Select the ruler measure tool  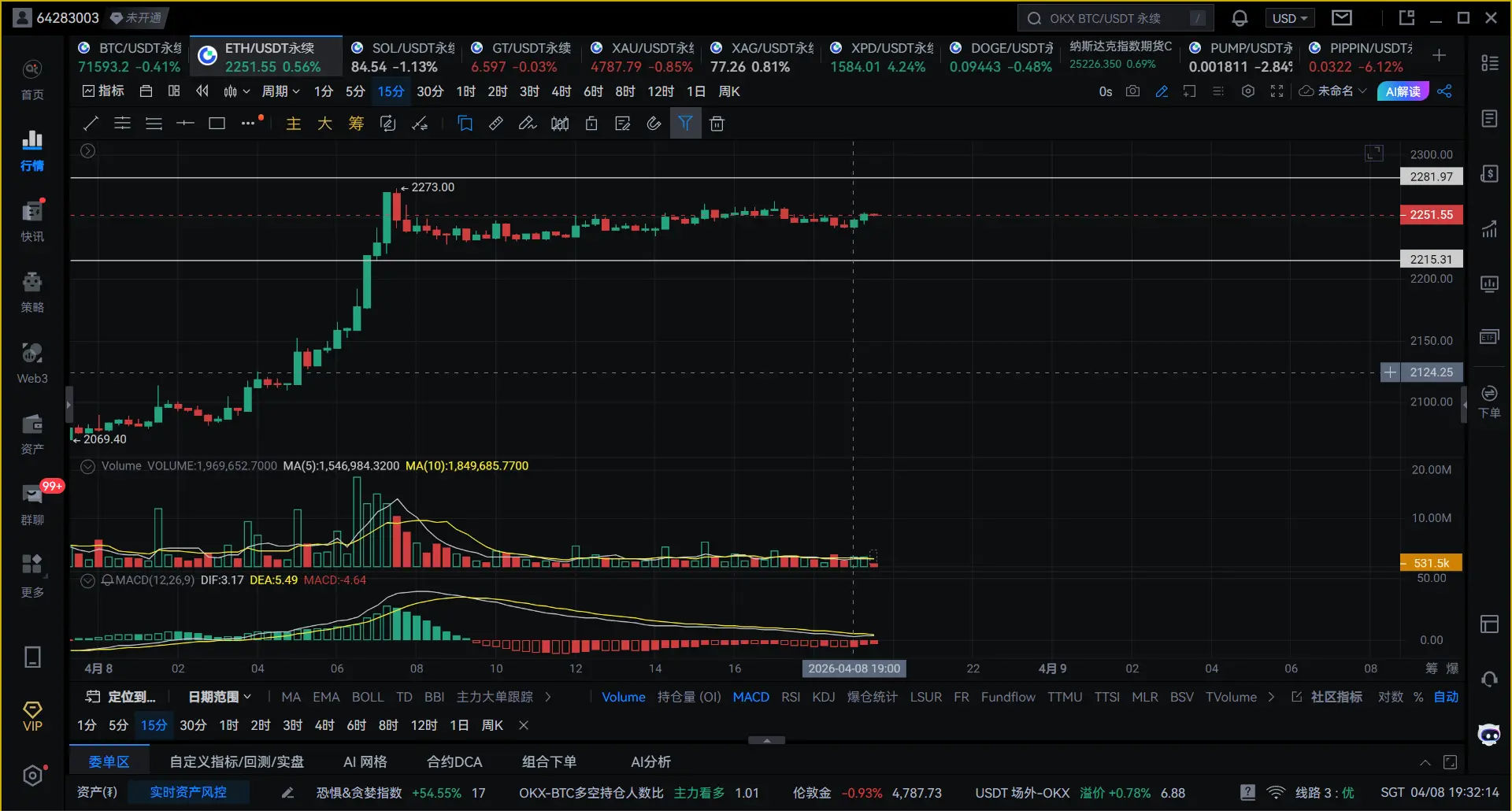click(x=496, y=124)
